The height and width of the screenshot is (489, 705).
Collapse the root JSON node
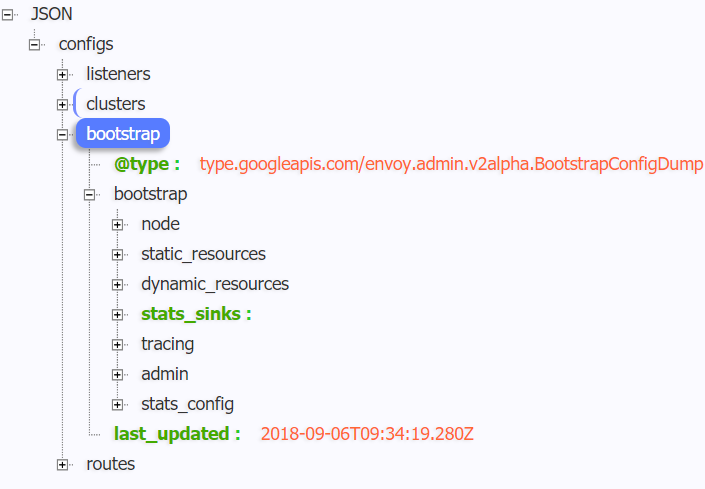(x=8, y=14)
